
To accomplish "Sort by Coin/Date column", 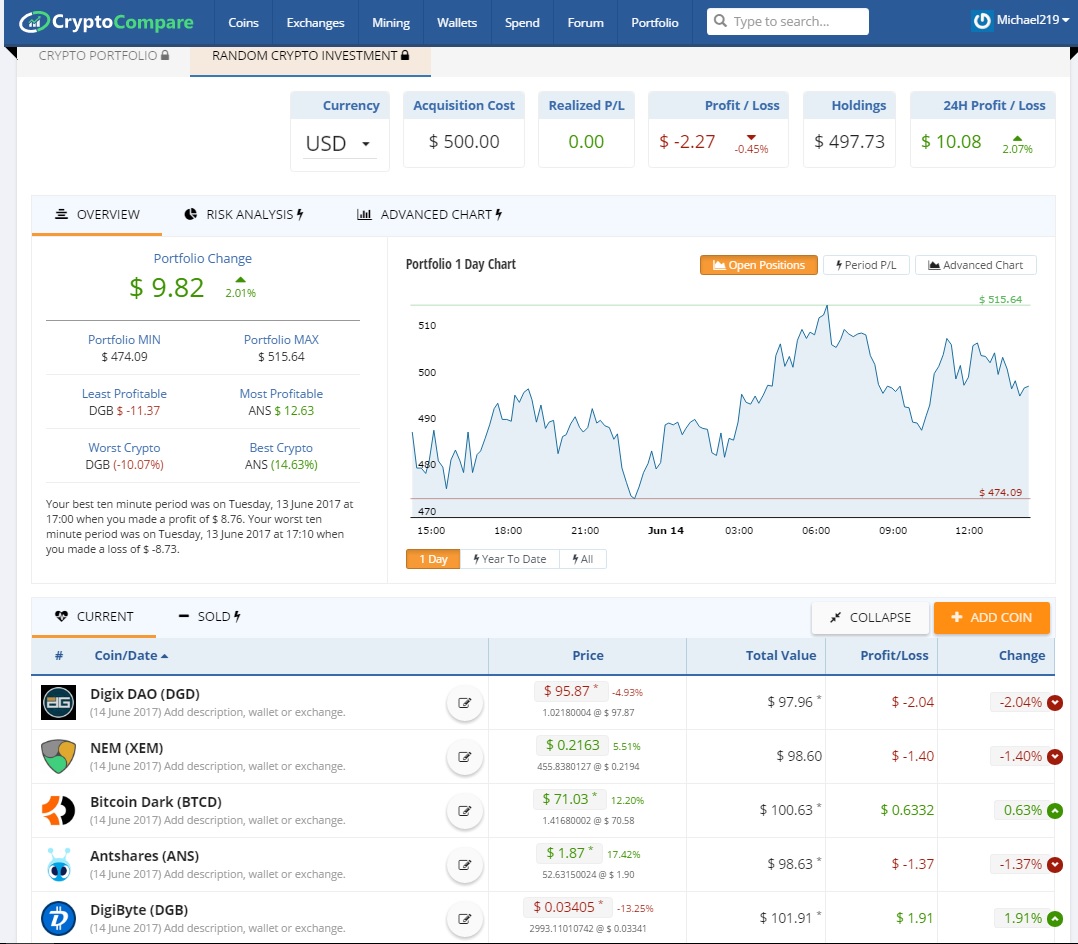I will click(x=131, y=656).
